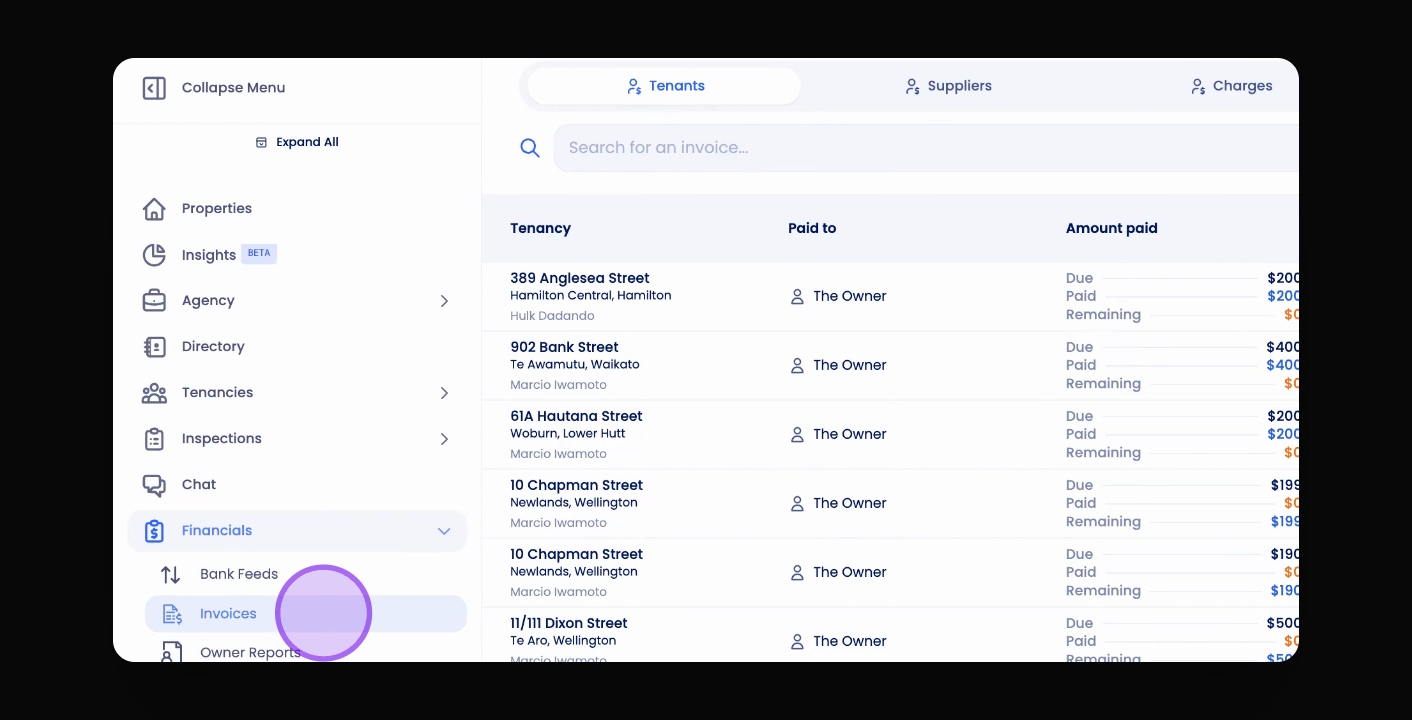Expand the Agency submenu chevron
Screen dimensions: 1412x720
pos(444,301)
